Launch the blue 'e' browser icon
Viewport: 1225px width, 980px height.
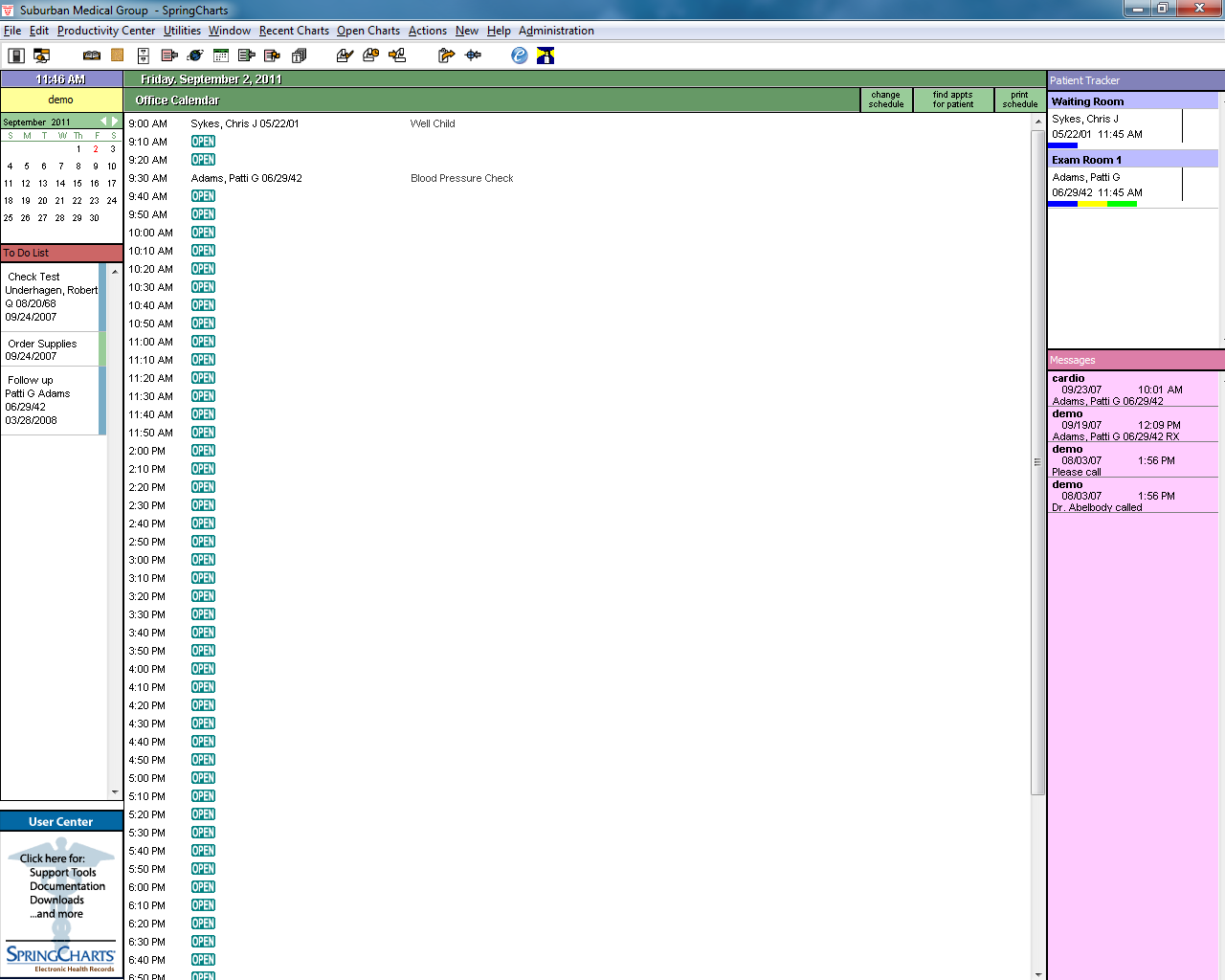[520, 56]
